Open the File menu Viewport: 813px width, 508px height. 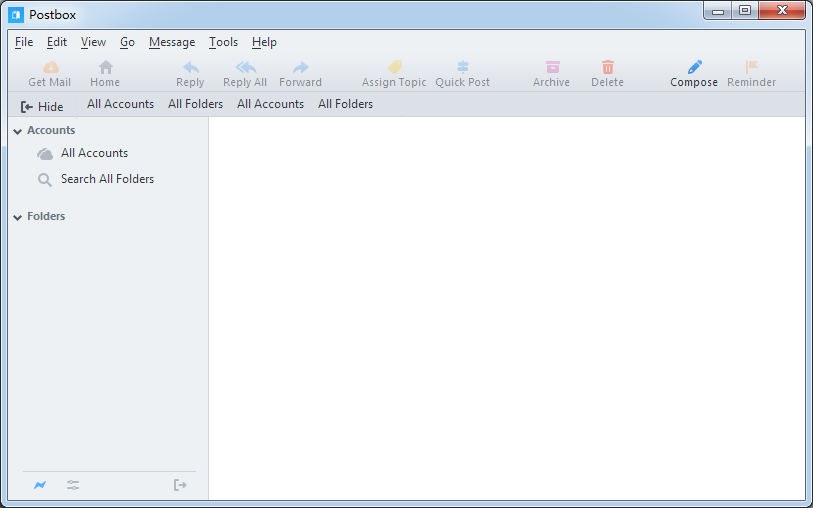click(x=24, y=42)
